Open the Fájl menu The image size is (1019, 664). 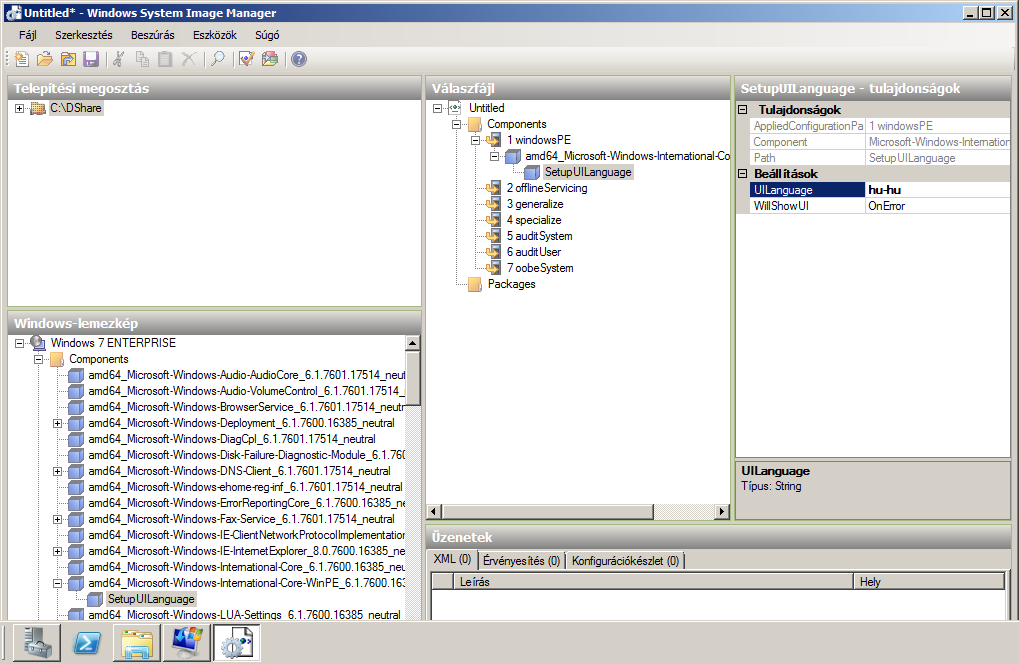[27, 35]
